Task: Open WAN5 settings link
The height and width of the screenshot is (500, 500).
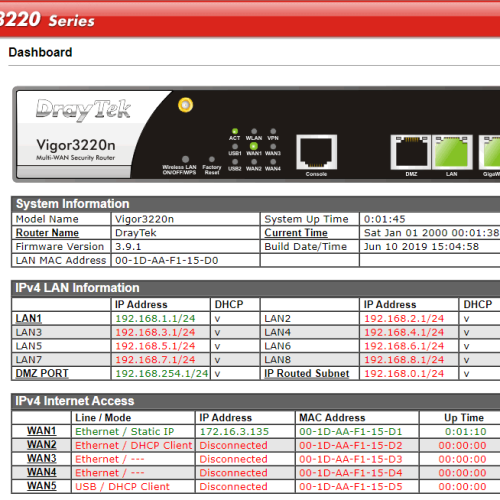Action: [x=42, y=486]
